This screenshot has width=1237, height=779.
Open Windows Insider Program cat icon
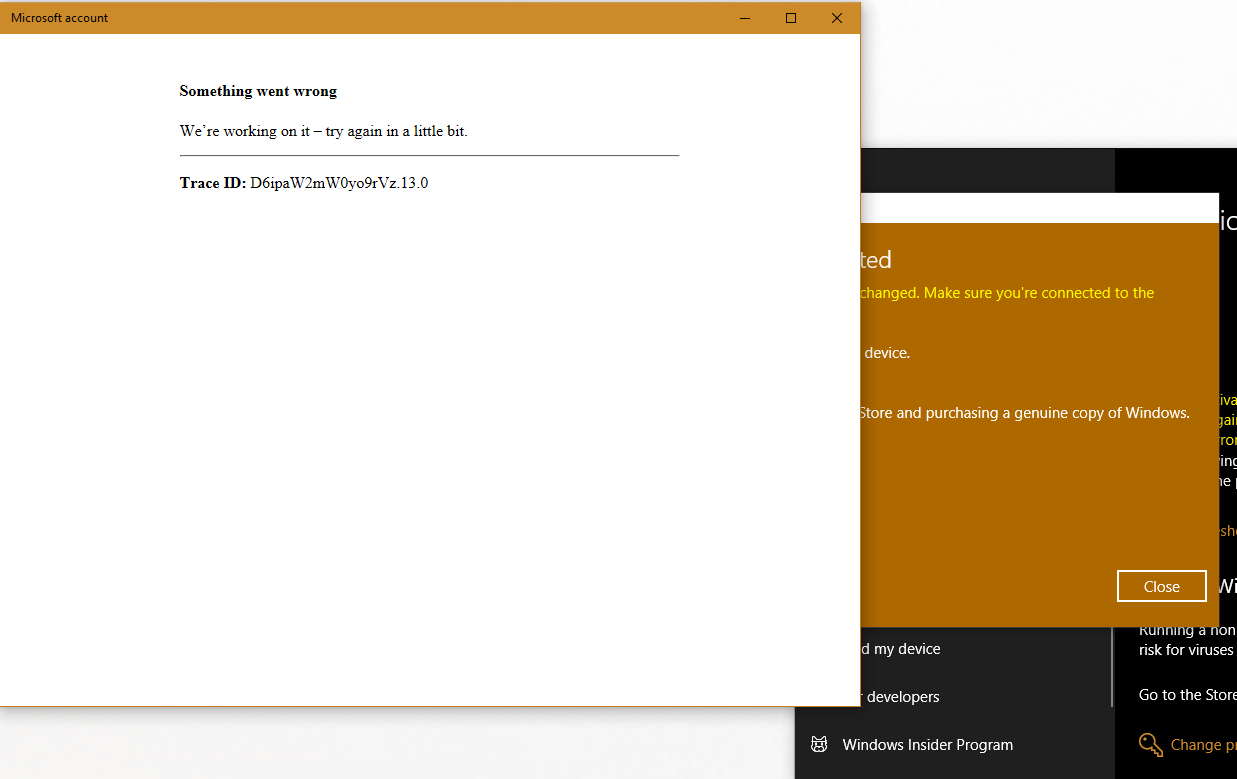819,744
